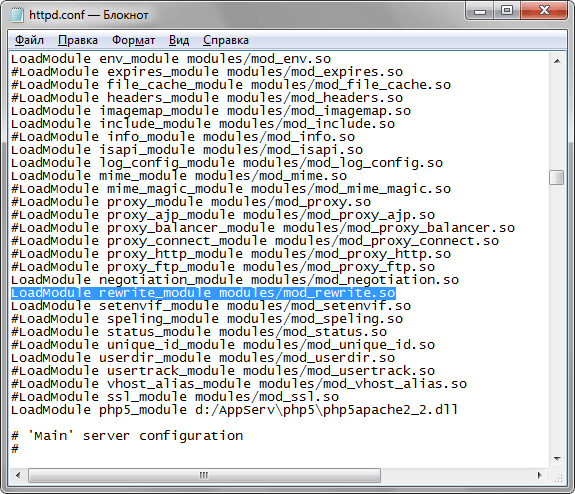575x494 pixels.
Task: Click the 'Main' server configuration comment
Action: click(x=127, y=436)
